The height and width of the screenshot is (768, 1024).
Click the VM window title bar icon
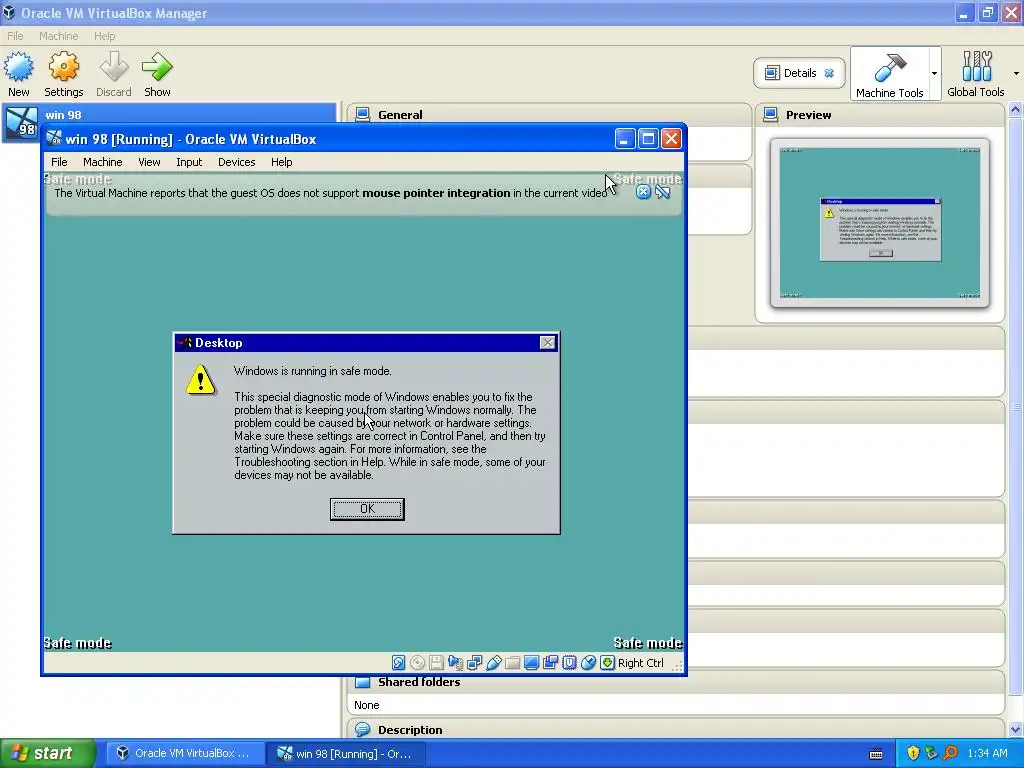pyautogui.click(x=54, y=139)
